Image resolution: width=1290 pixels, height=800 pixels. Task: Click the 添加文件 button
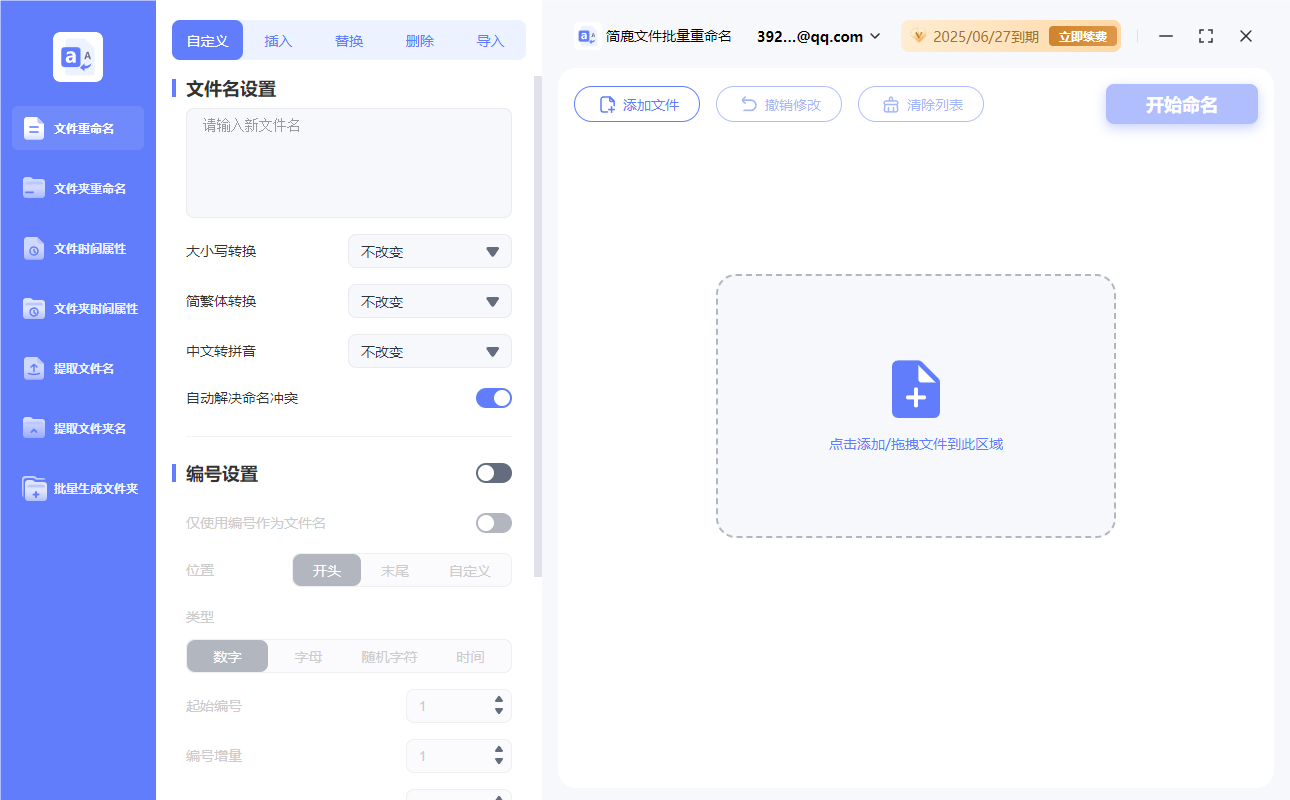[x=637, y=104]
